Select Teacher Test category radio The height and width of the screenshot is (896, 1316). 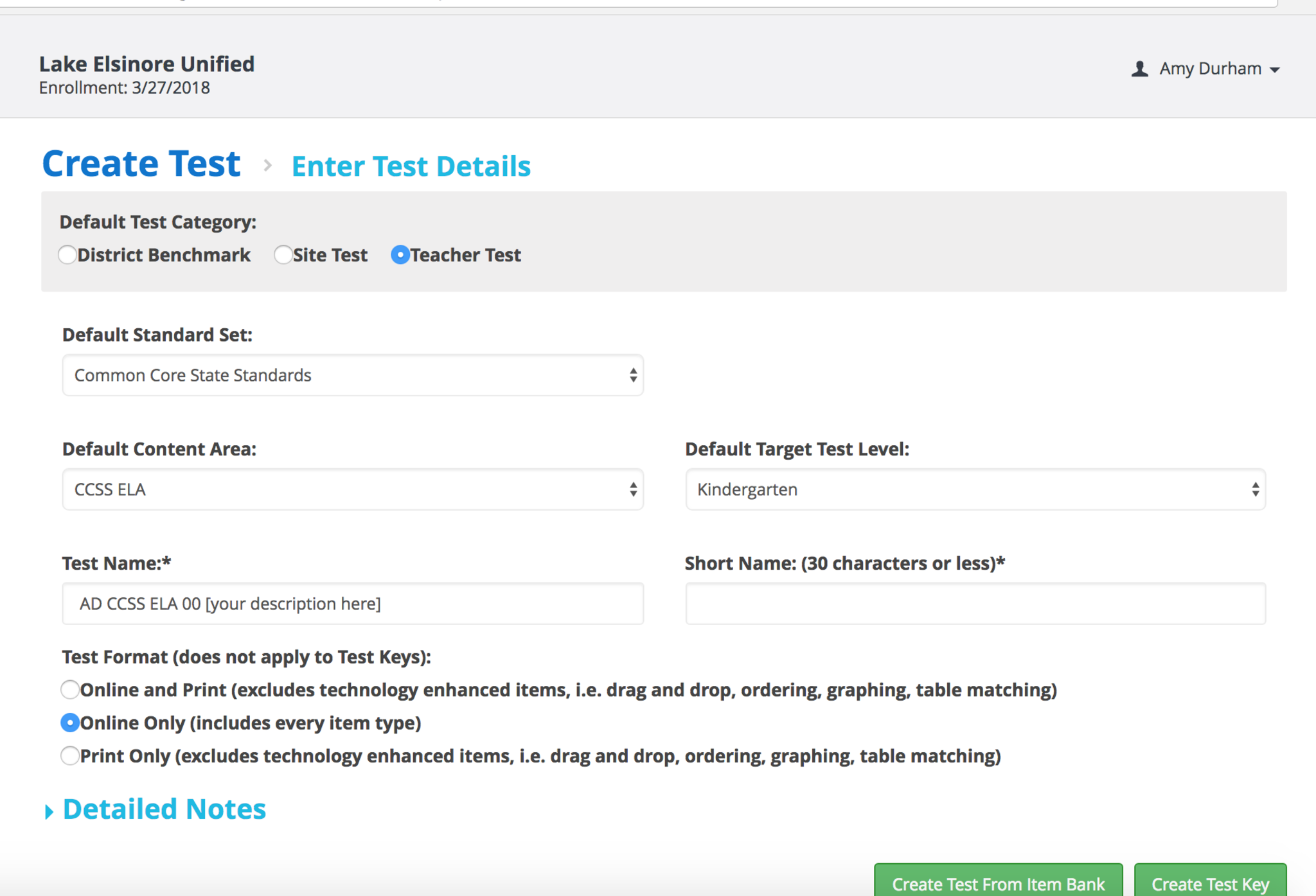[x=400, y=255]
